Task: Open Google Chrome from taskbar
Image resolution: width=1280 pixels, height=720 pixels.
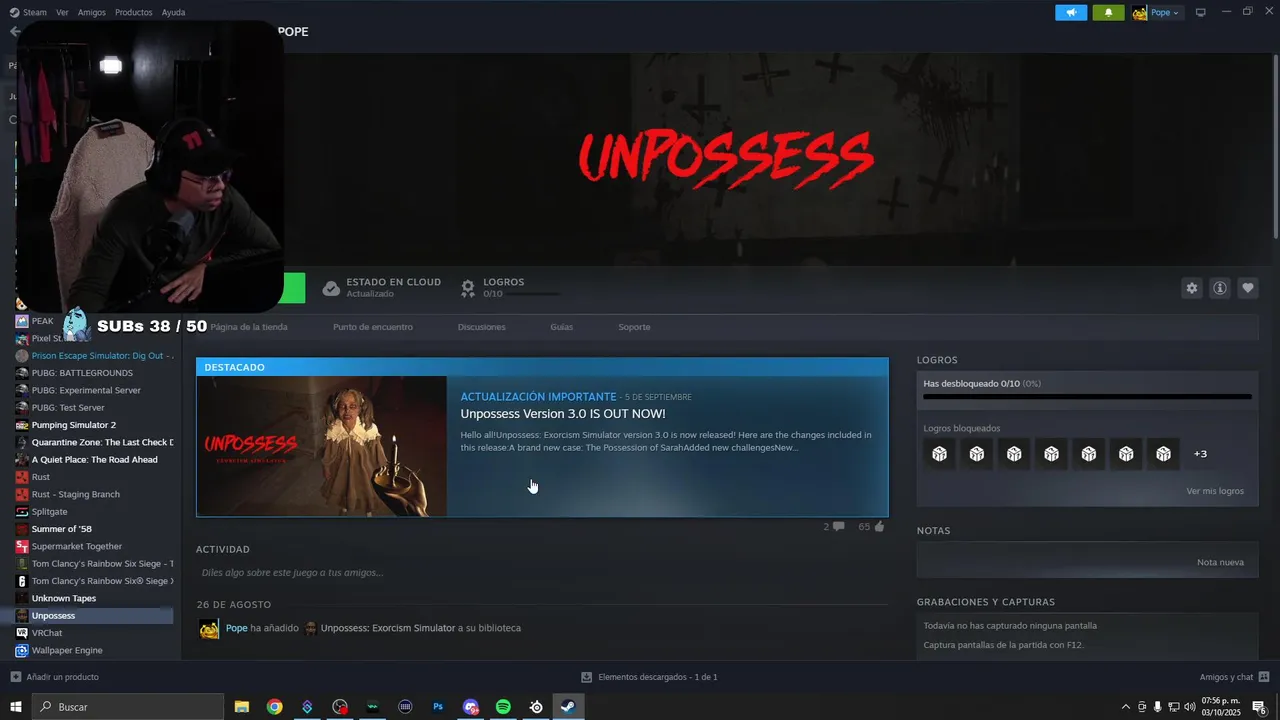Action: pos(274,707)
